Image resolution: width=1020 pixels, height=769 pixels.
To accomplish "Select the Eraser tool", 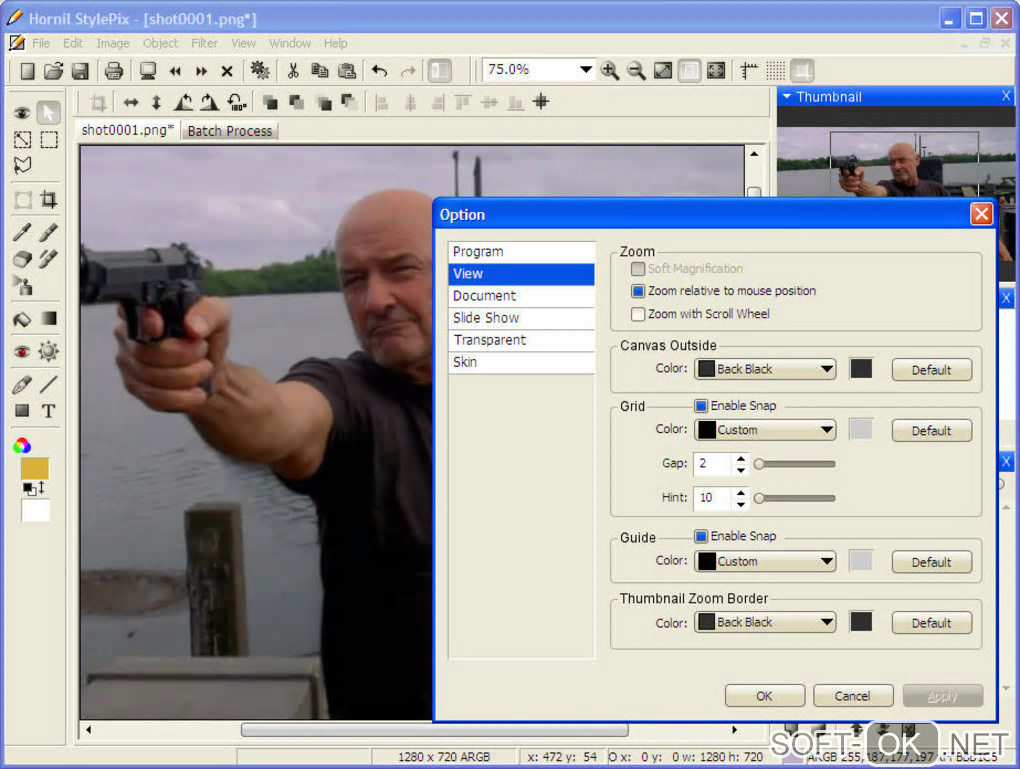I will pos(22,259).
